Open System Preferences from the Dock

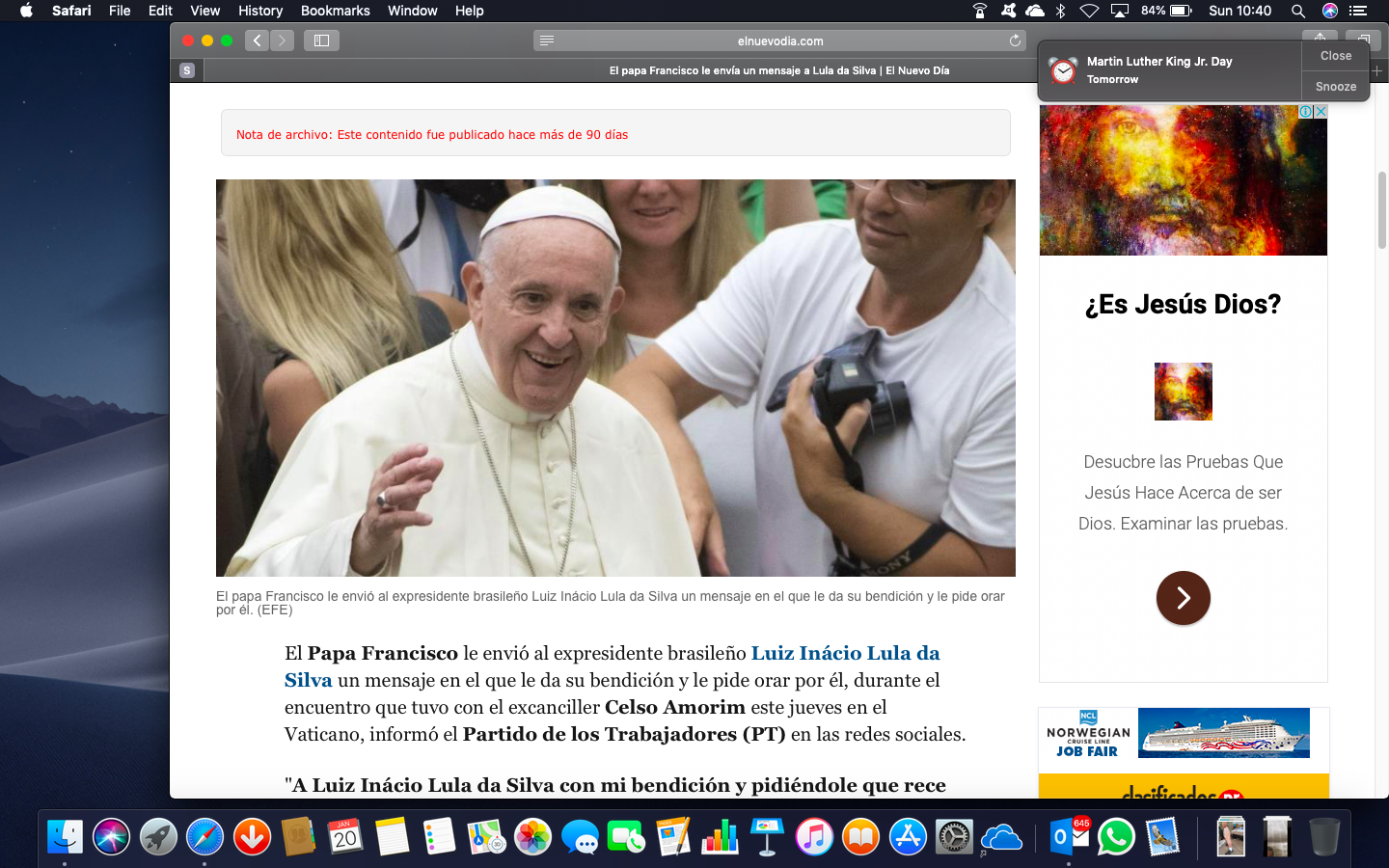(954, 837)
